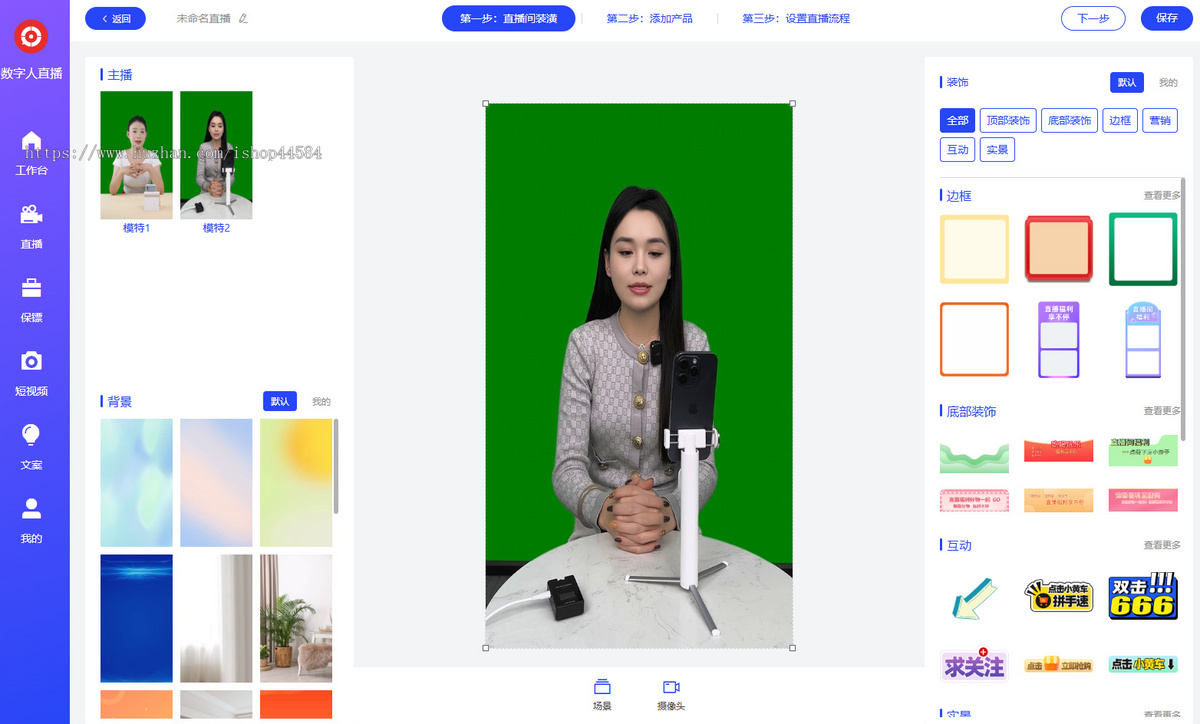Apply the yellow border frame
This screenshot has height=724, width=1200.
click(974, 249)
